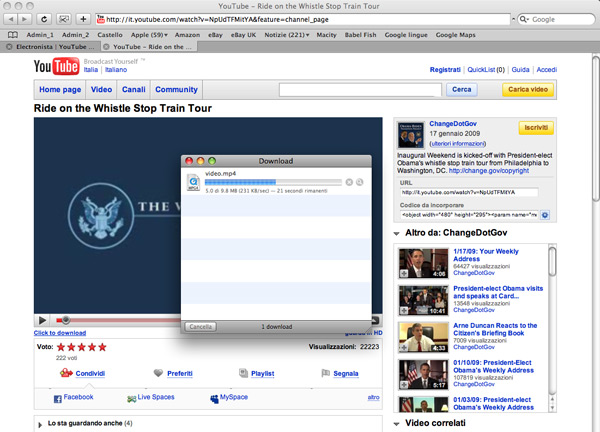The height and width of the screenshot is (432, 600).
Task: Click the ChangeDotGov channel avatar thumbnail
Action: click(411, 135)
